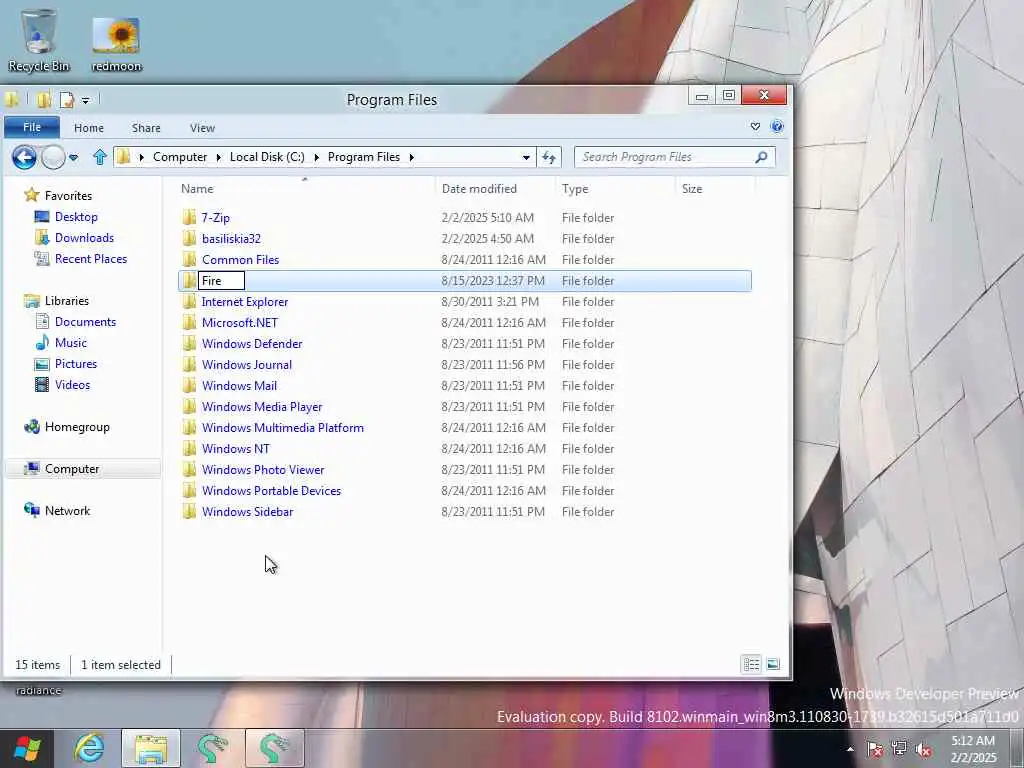Viewport: 1024px width, 768px height.
Task: Select the Windows Sidebar folder
Action: click(x=248, y=511)
